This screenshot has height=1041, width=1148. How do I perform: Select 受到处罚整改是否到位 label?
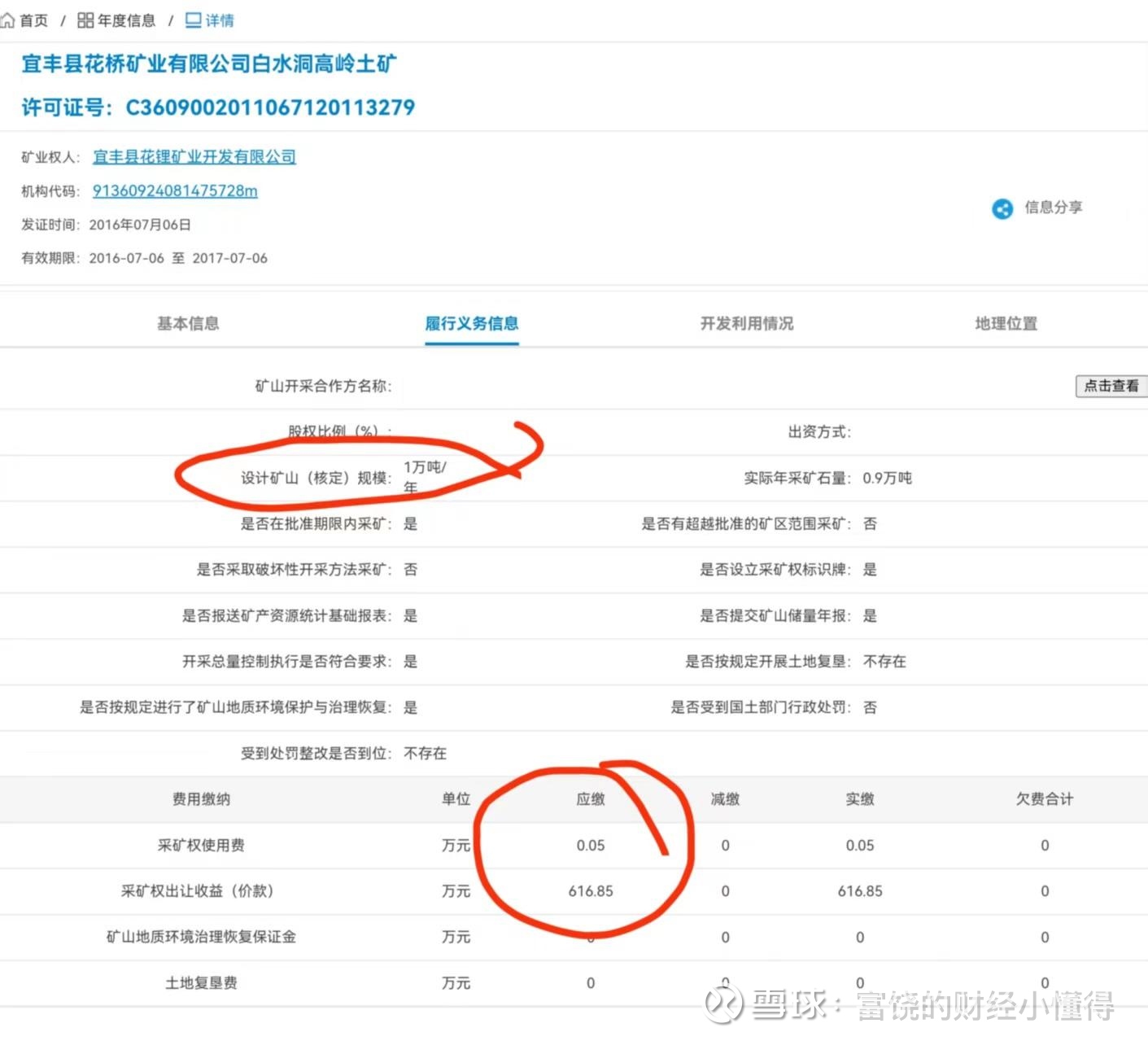[316, 753]
